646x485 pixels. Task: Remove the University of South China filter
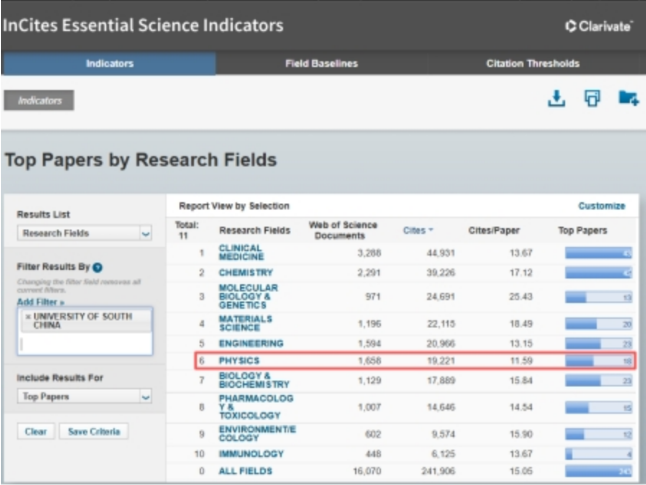coord(28,316)
